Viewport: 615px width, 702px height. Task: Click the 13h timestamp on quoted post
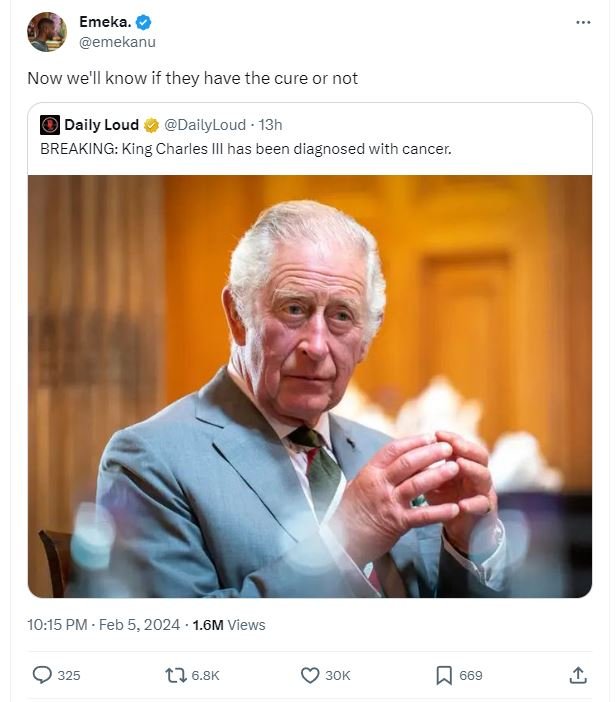pyautogui.click(x=270, y=125)
